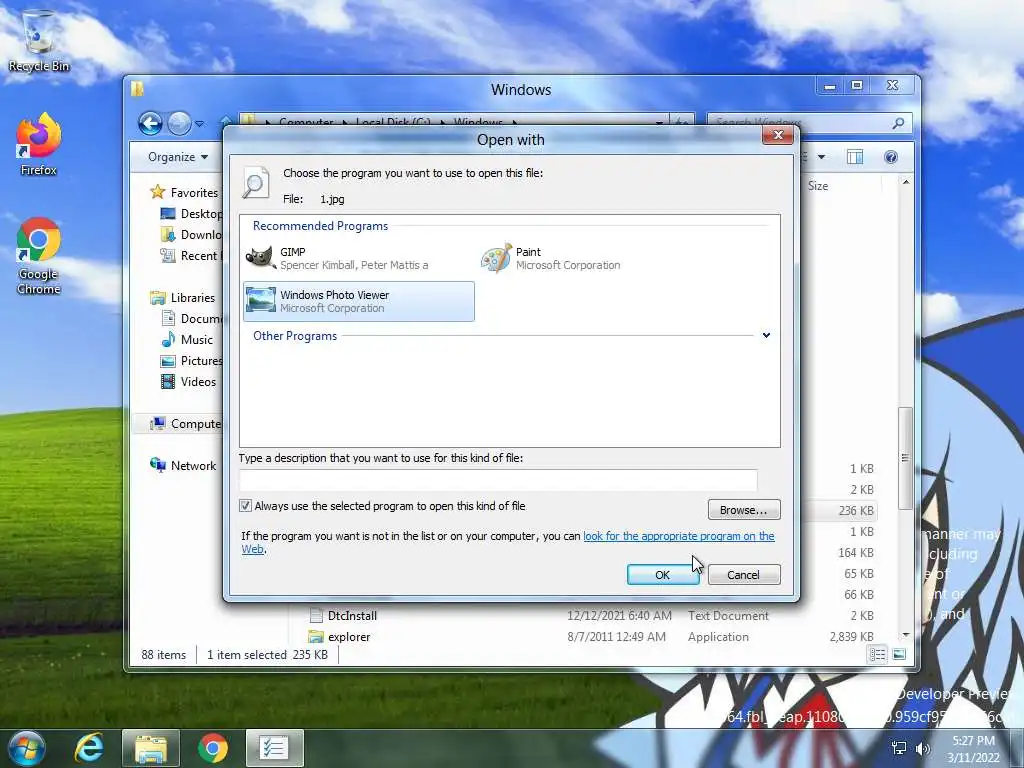The width and height of the screenshot is (1024, 768).
Task: Open the recent locations dropdown arrow
Action: (200, 123)
